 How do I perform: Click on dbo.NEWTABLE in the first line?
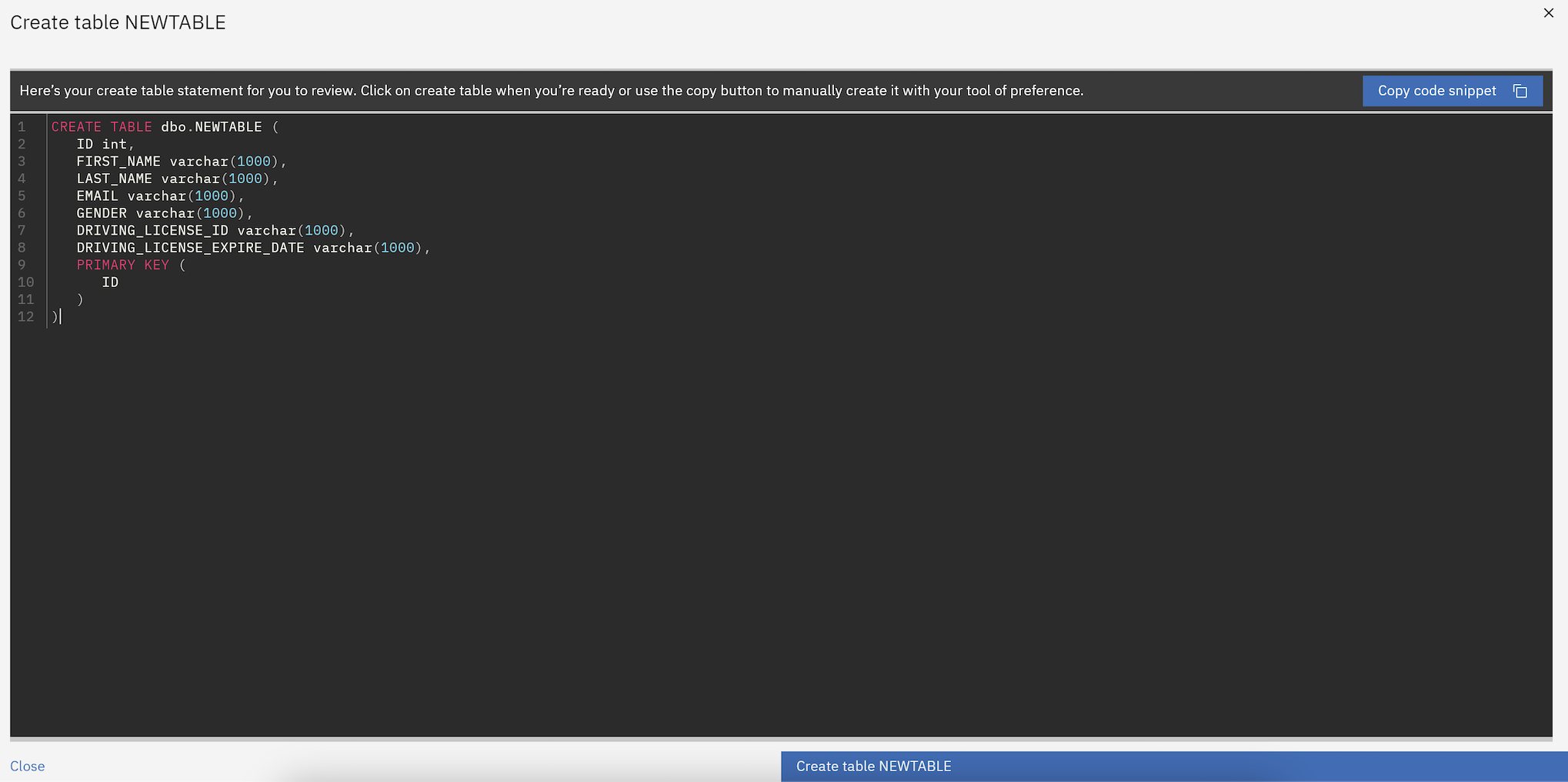click(211, 127)
